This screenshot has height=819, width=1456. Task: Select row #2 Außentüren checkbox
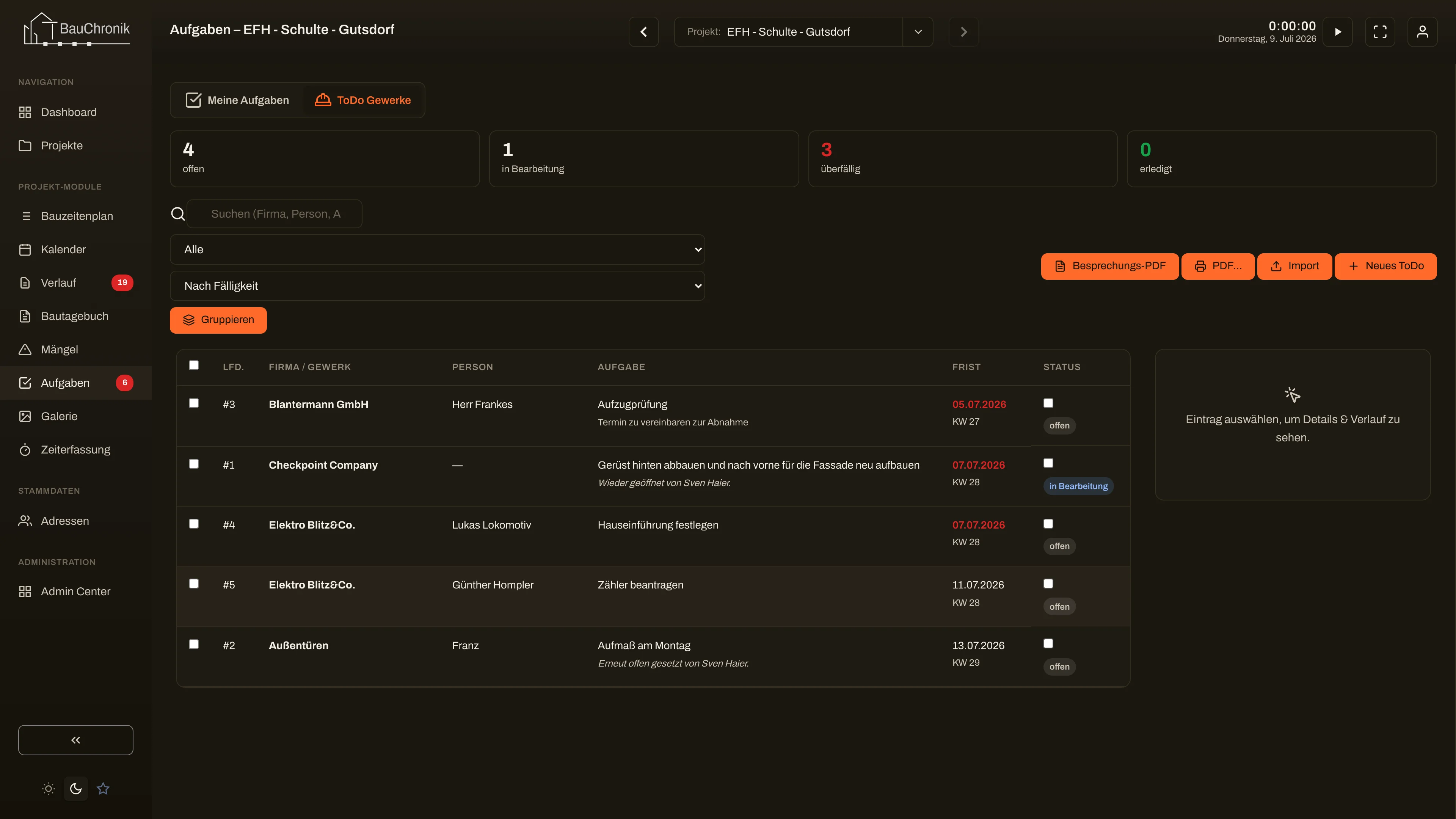[194, 644]
